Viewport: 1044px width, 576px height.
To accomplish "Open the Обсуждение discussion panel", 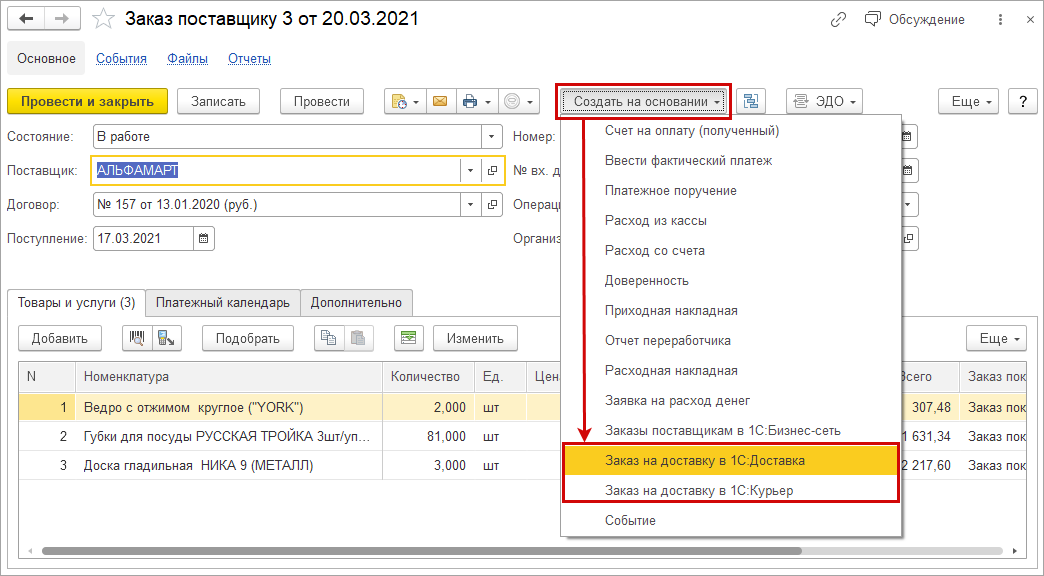I will 915,20.
